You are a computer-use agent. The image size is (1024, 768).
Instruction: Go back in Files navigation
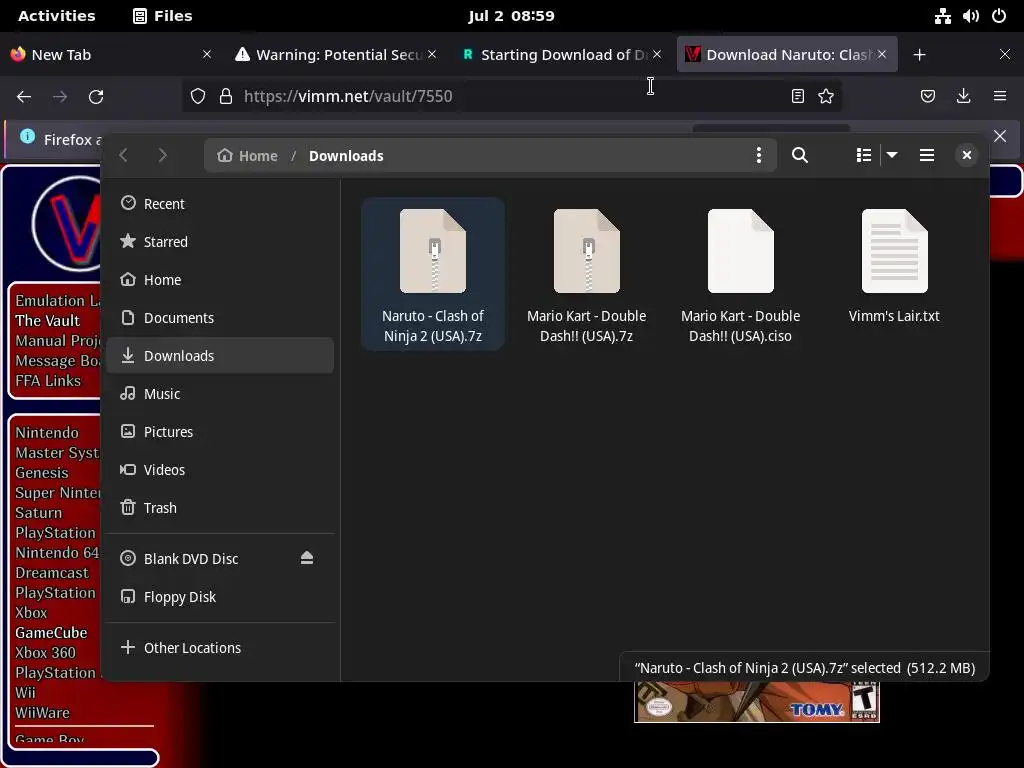click(123, 155)
